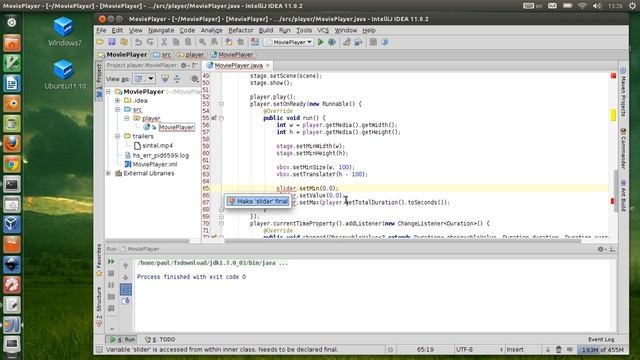640x360 pixels.
Task: Click the Stop square in Run panel
Action: pyautogui.click(x=111, y=273)
